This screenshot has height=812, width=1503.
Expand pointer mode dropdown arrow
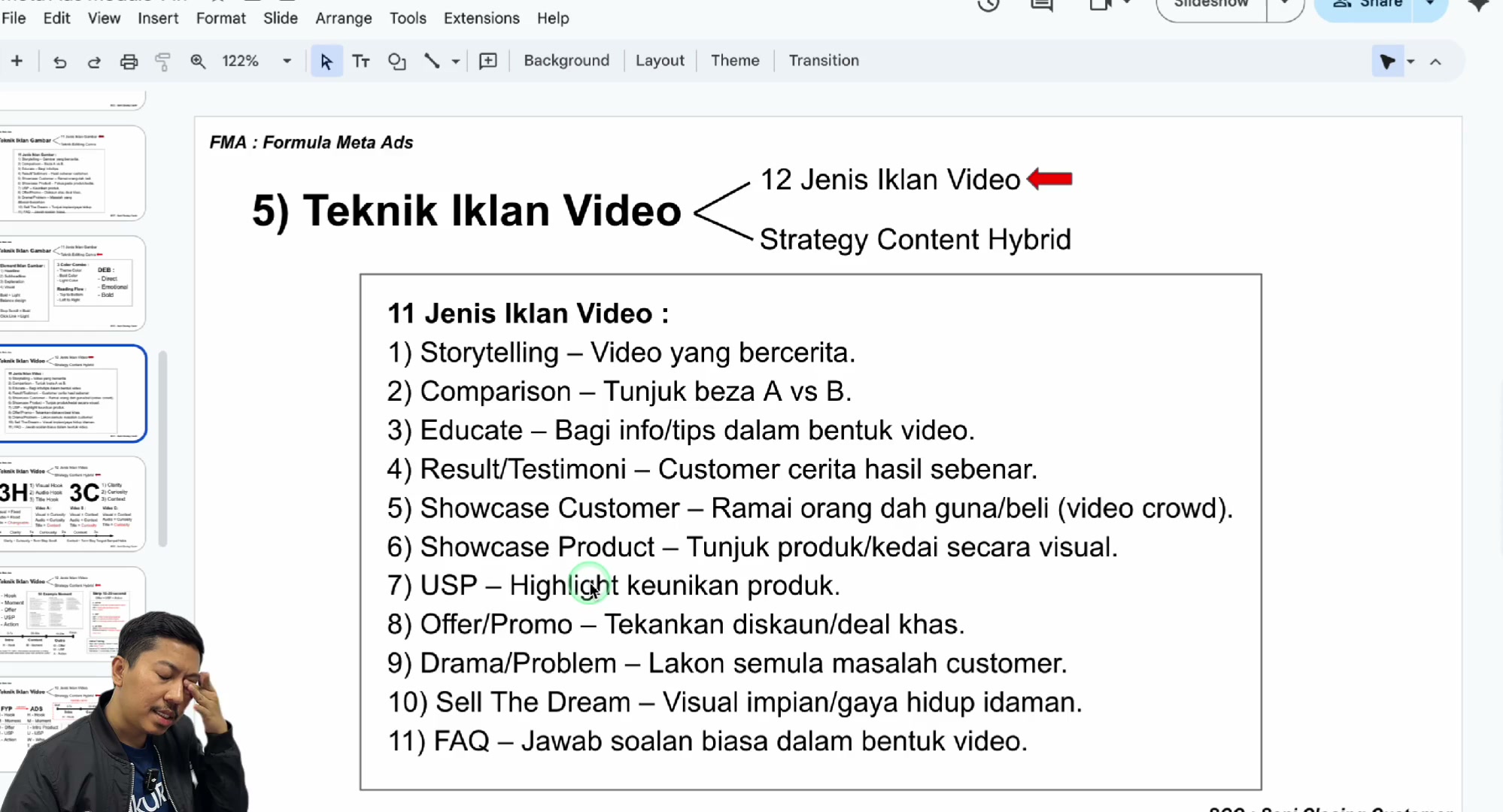(x=1410, y=62)
